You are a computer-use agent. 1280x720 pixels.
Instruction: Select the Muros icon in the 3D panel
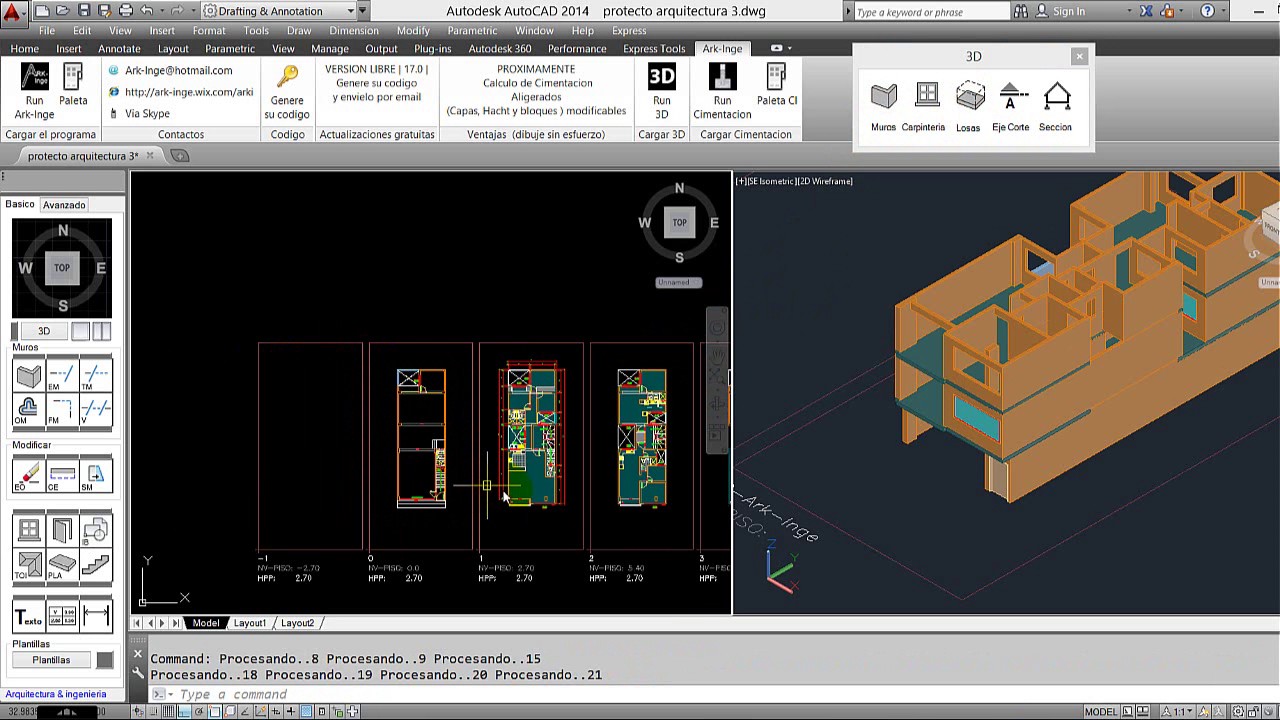(883, 97)
